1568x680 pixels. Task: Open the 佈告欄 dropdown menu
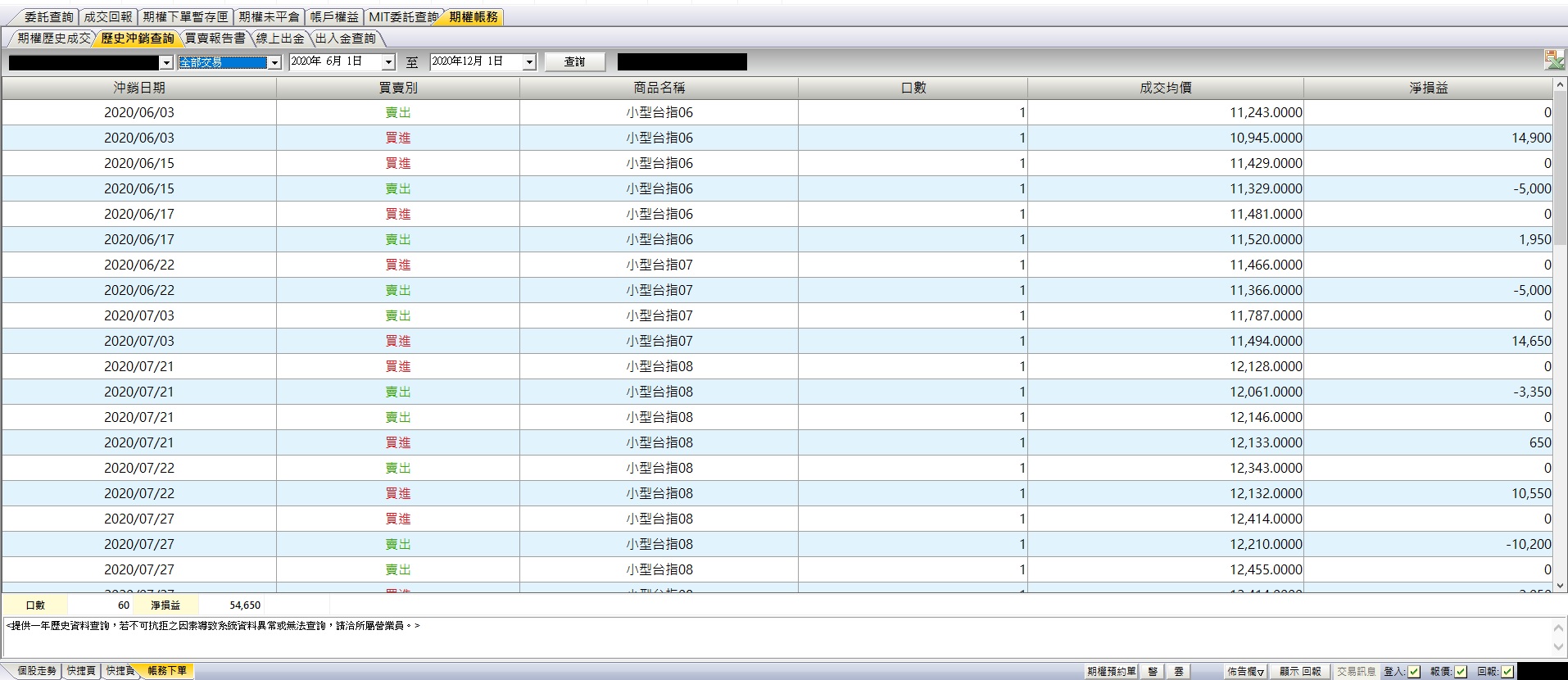(x=1245, y=671)
